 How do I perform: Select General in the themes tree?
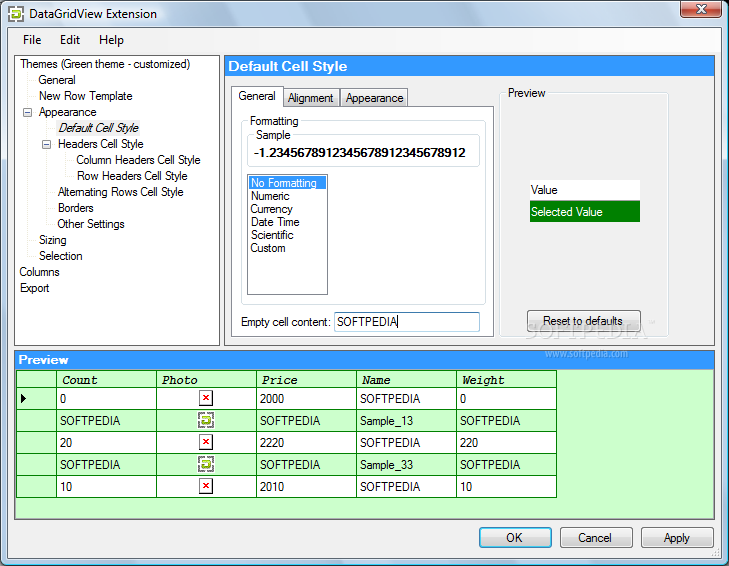pos(57,80)
